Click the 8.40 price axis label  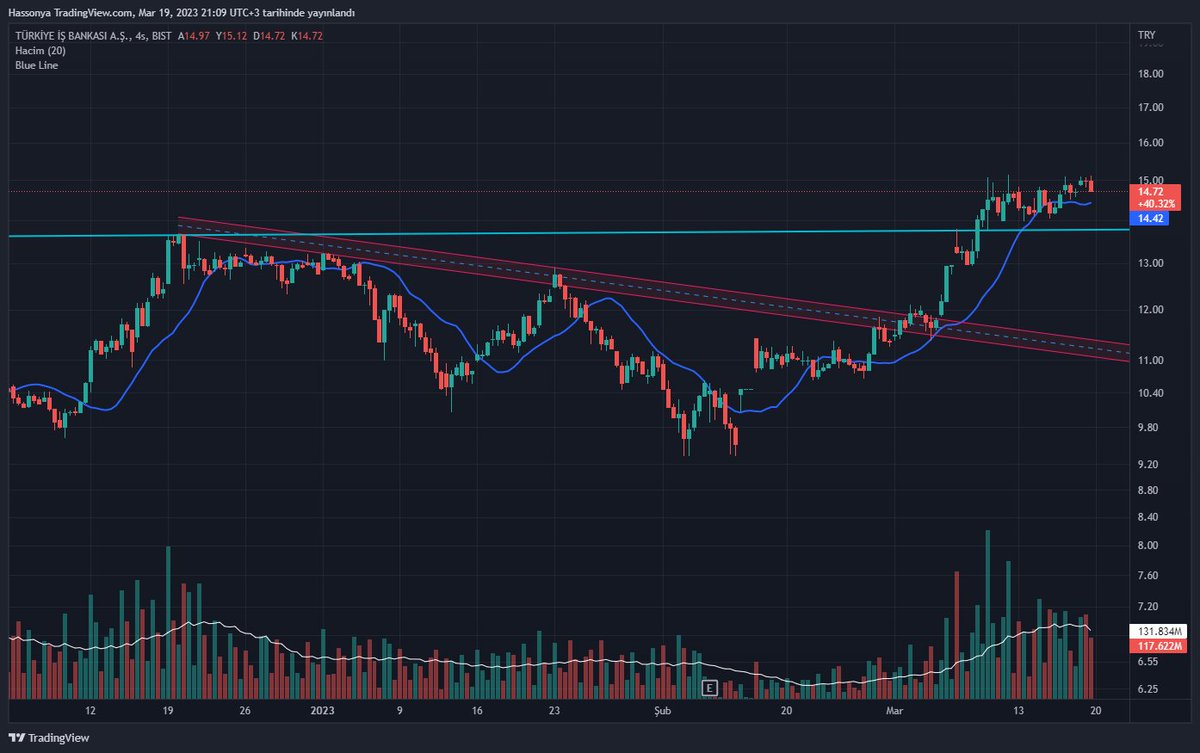click(x=1148, y=518)
